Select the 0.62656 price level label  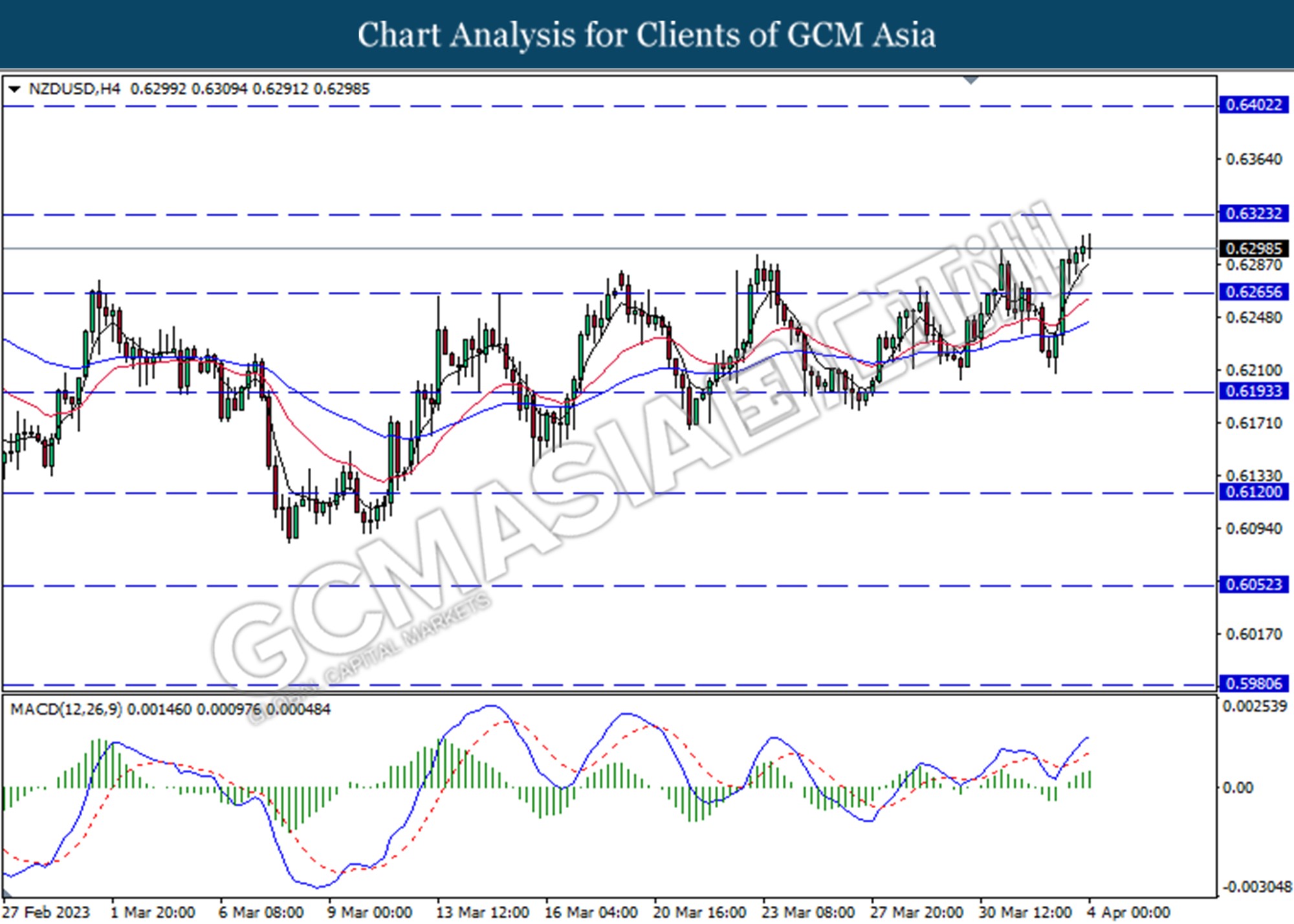tap(1253, 292)
